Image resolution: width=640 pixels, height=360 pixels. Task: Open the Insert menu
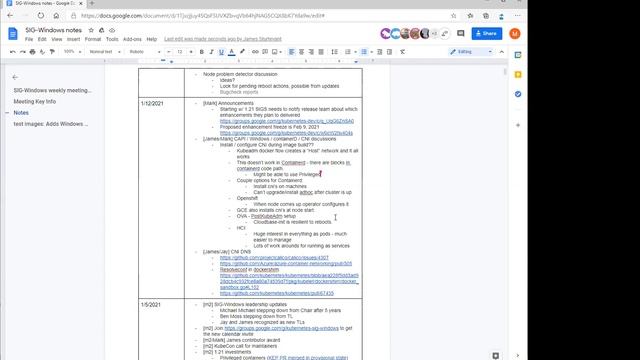click(x=73, y=39)
